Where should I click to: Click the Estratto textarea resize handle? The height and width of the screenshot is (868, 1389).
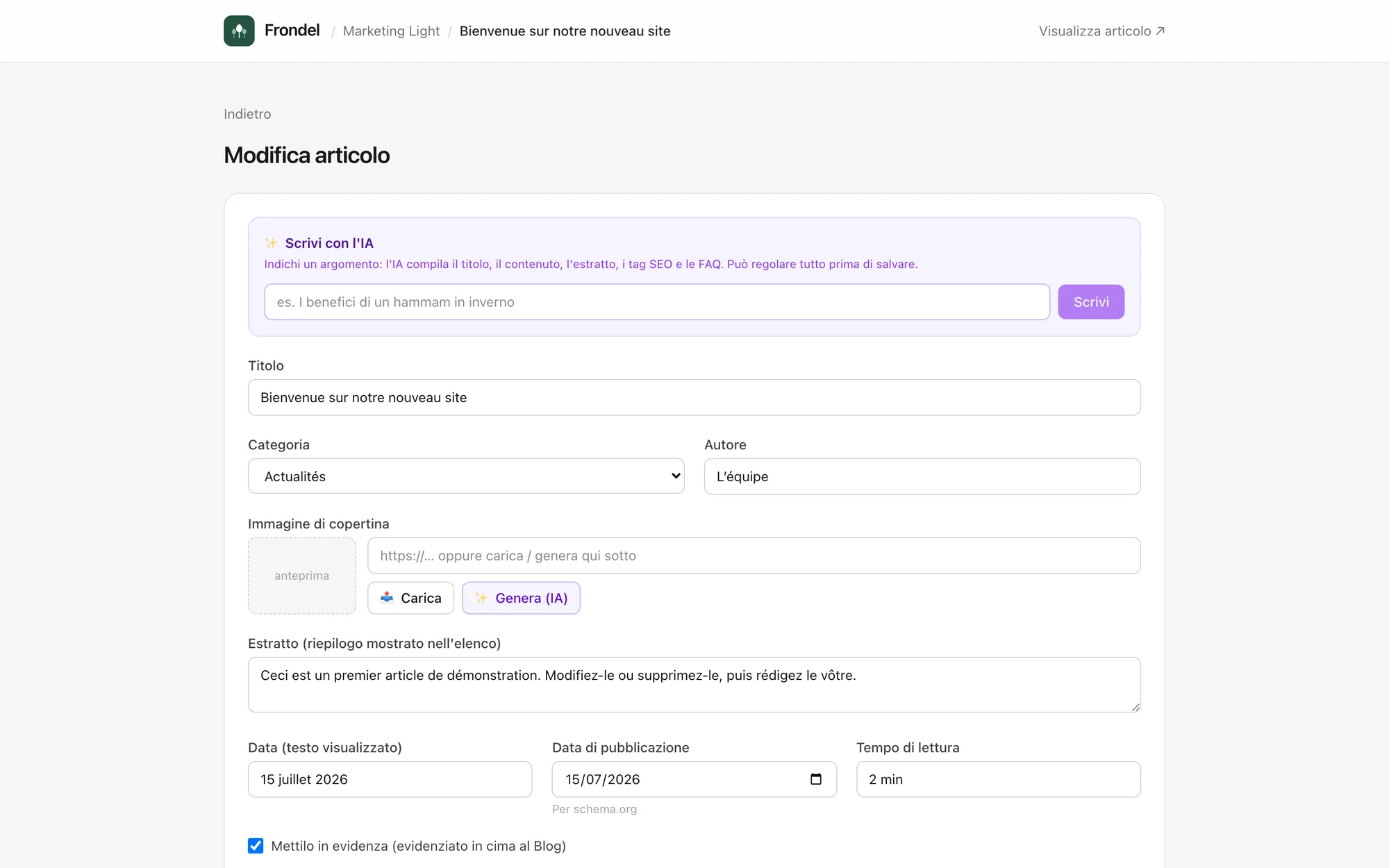(x=1136, y=707)
